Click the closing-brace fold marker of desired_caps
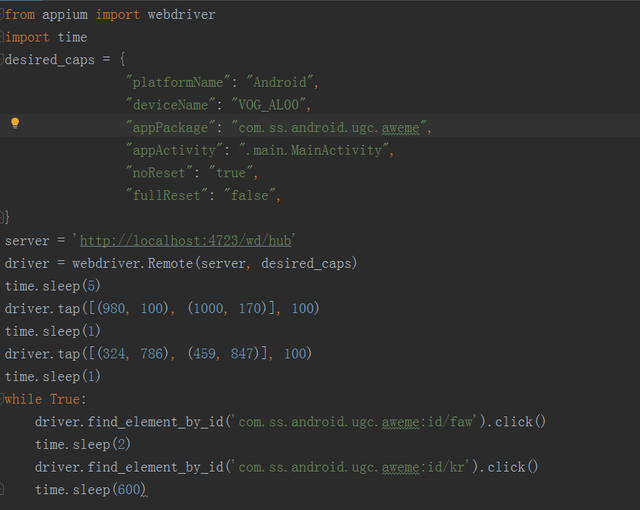The width and height of the screenshot is (640, 510). [2, 217]
